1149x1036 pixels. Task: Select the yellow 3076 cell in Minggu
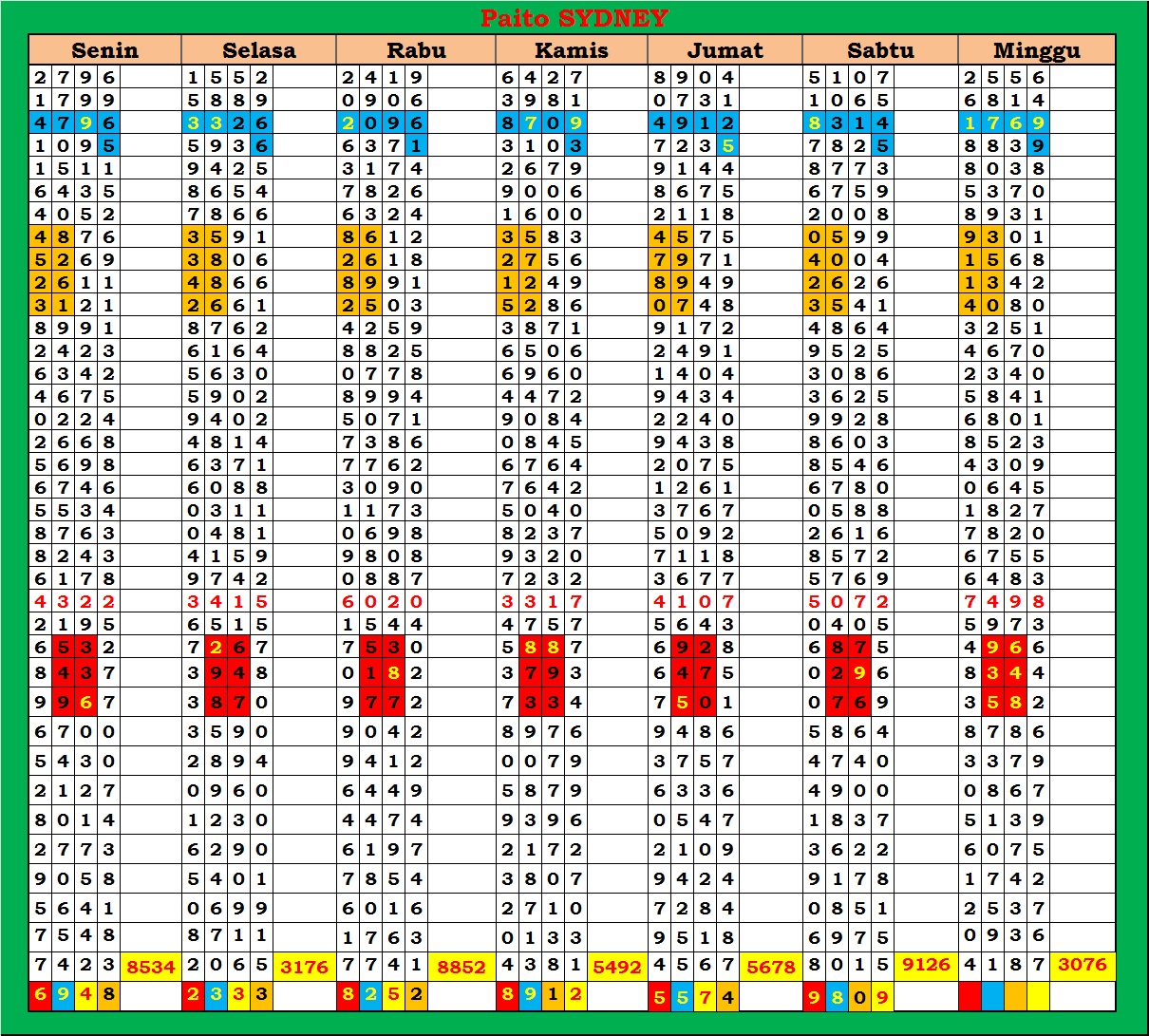(1082, 965)
